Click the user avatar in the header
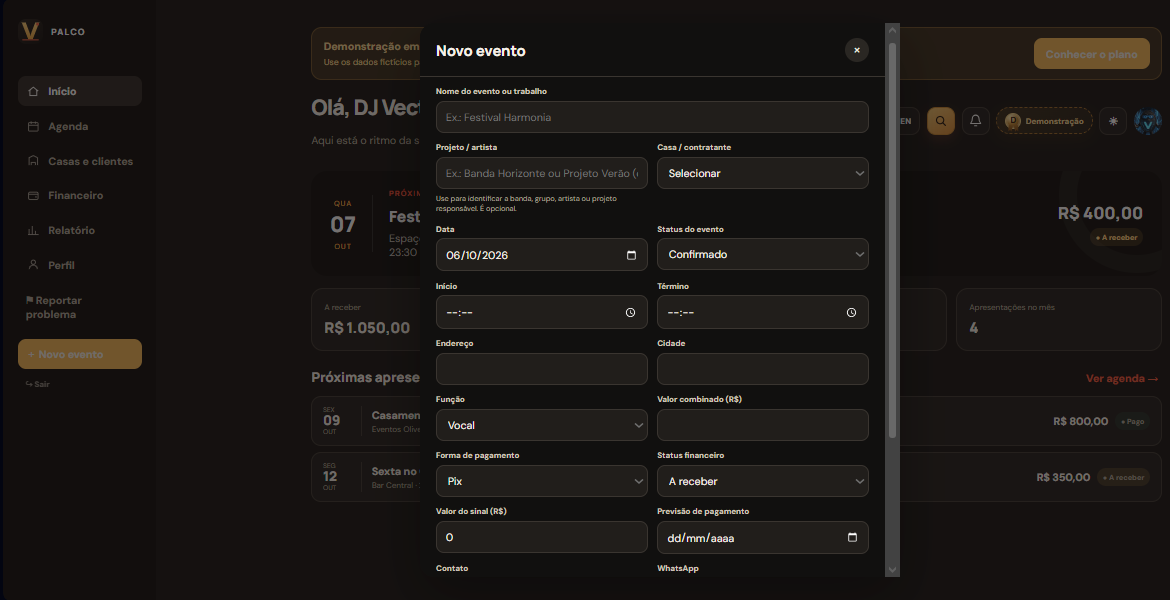The width and height of the screenshot is (1170, 600). click(x=1148, y=121)
